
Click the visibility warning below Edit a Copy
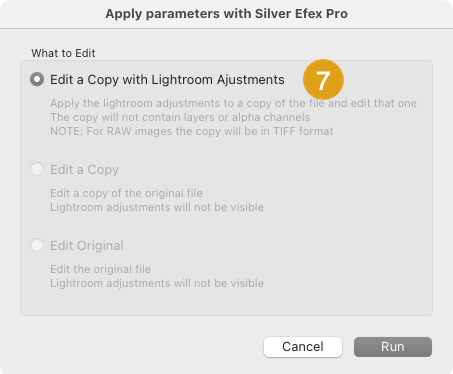click(x=157, y=207)
